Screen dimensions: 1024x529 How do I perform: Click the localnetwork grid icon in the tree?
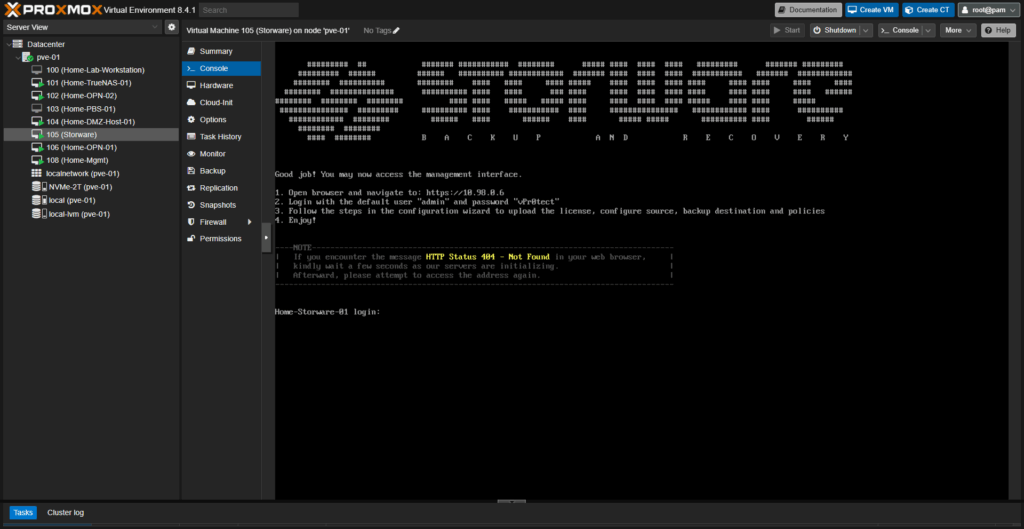point(38,173)
